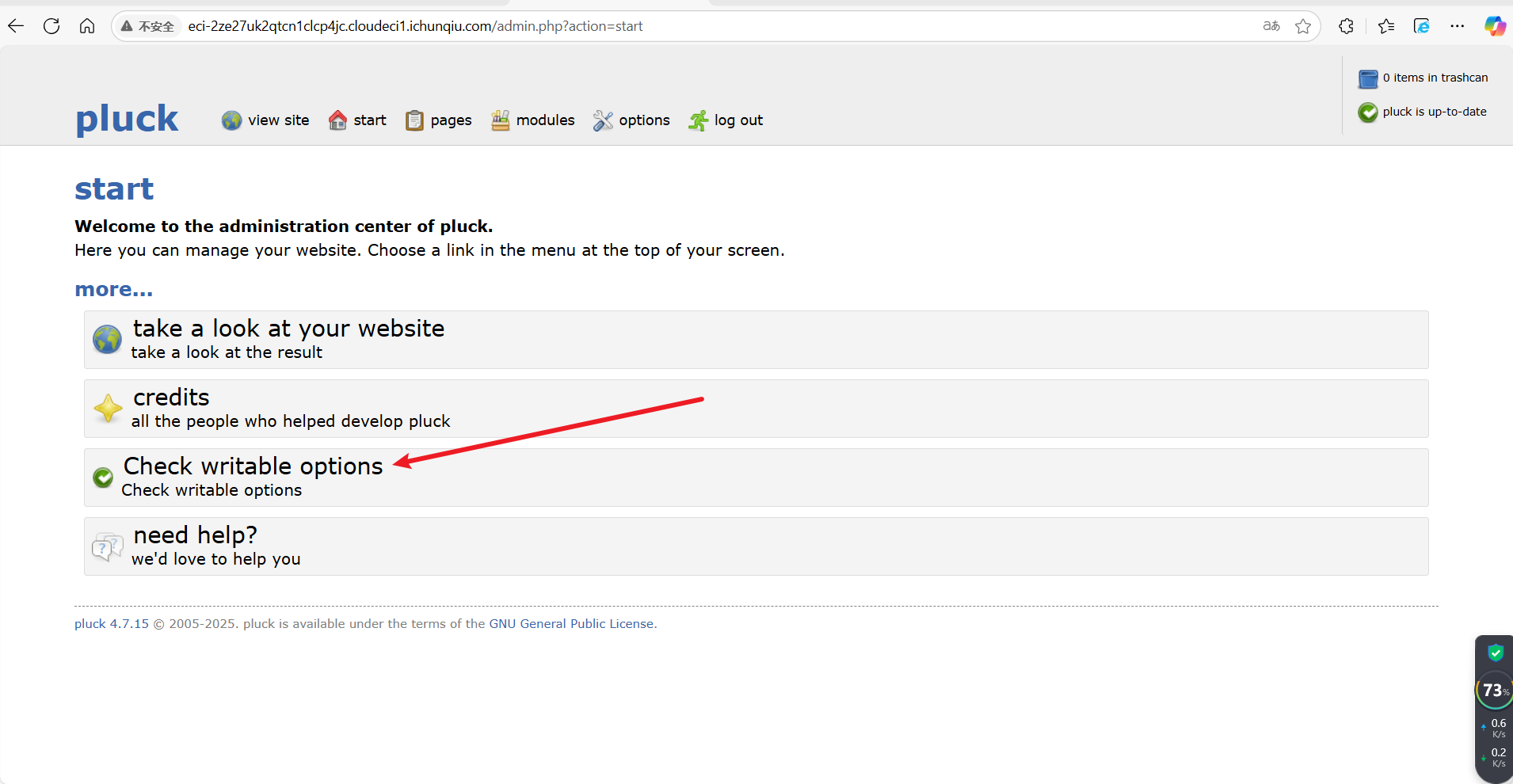The image size is (1513, 784).
Task: Open the credits link
Action: pyautogui.click(x=171, y=397)
